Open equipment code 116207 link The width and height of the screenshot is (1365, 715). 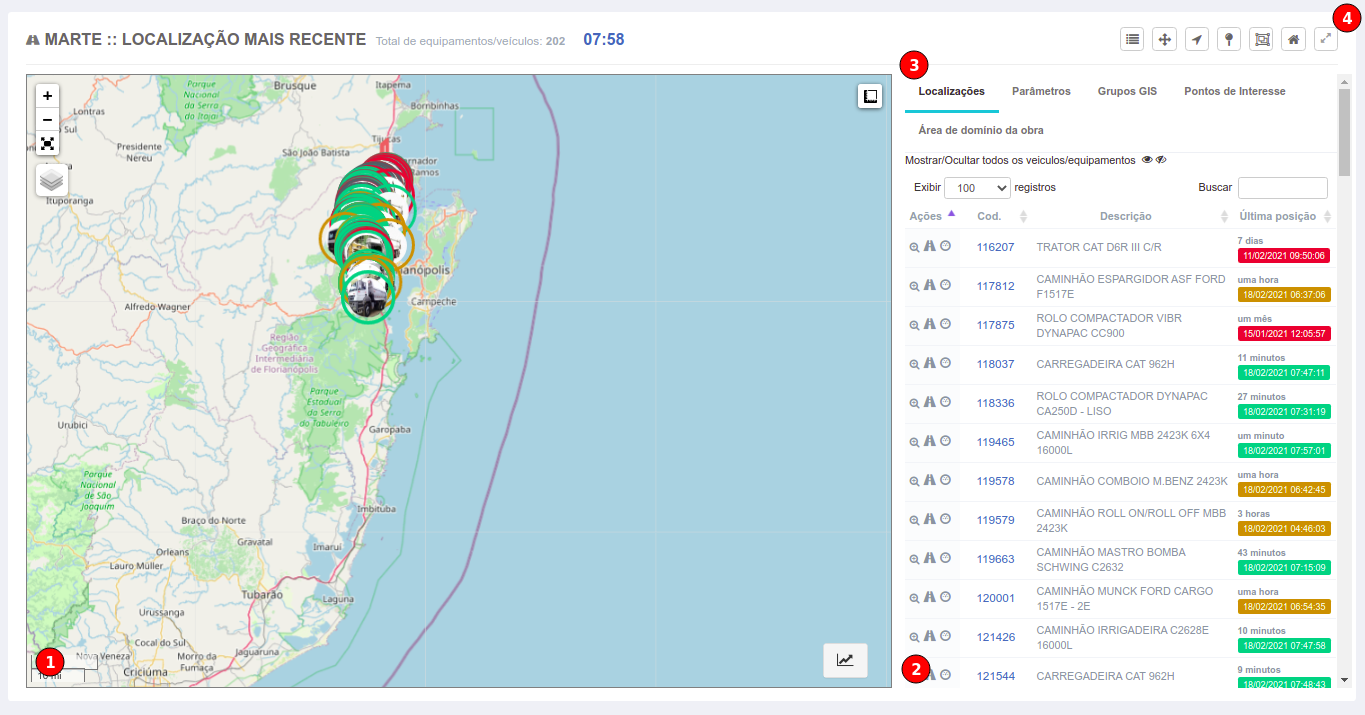click(995, 247)
